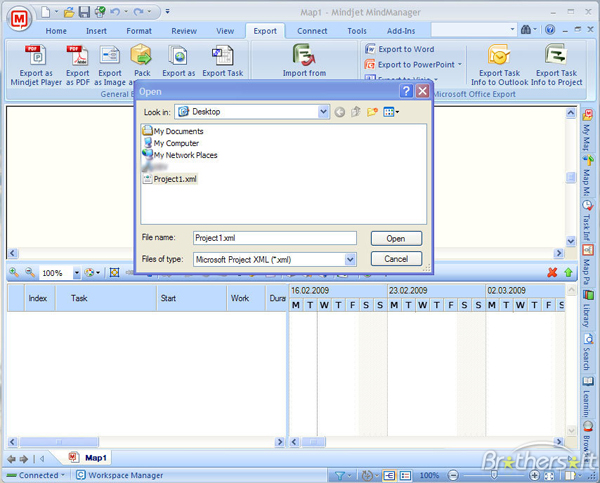Image resolution: width=600 pixels, height=483 pixels.
Task: Switch to the Insert ribbon tab
Action: [97, 31]
